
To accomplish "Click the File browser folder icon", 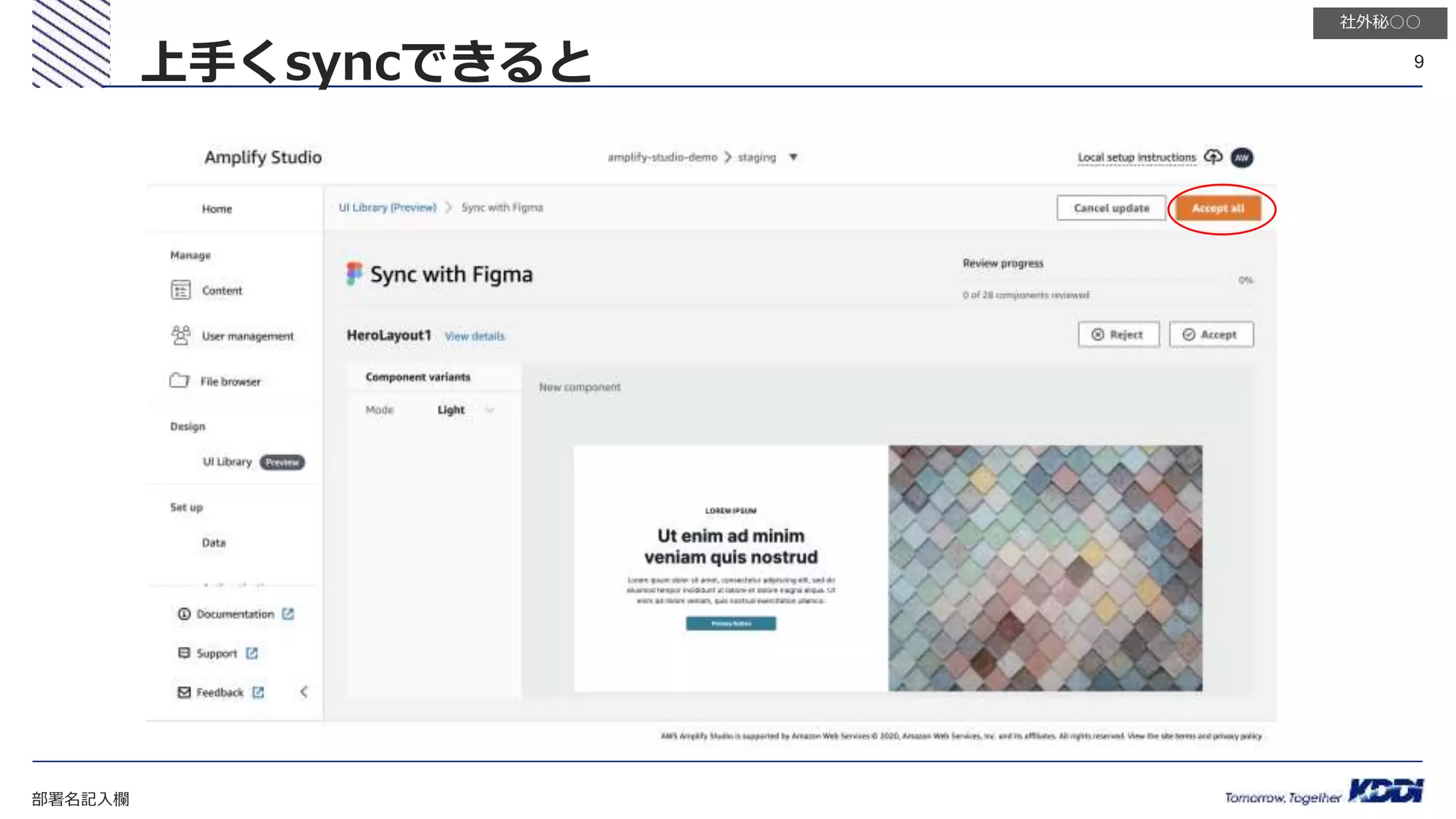I will [x=180, y=380].
